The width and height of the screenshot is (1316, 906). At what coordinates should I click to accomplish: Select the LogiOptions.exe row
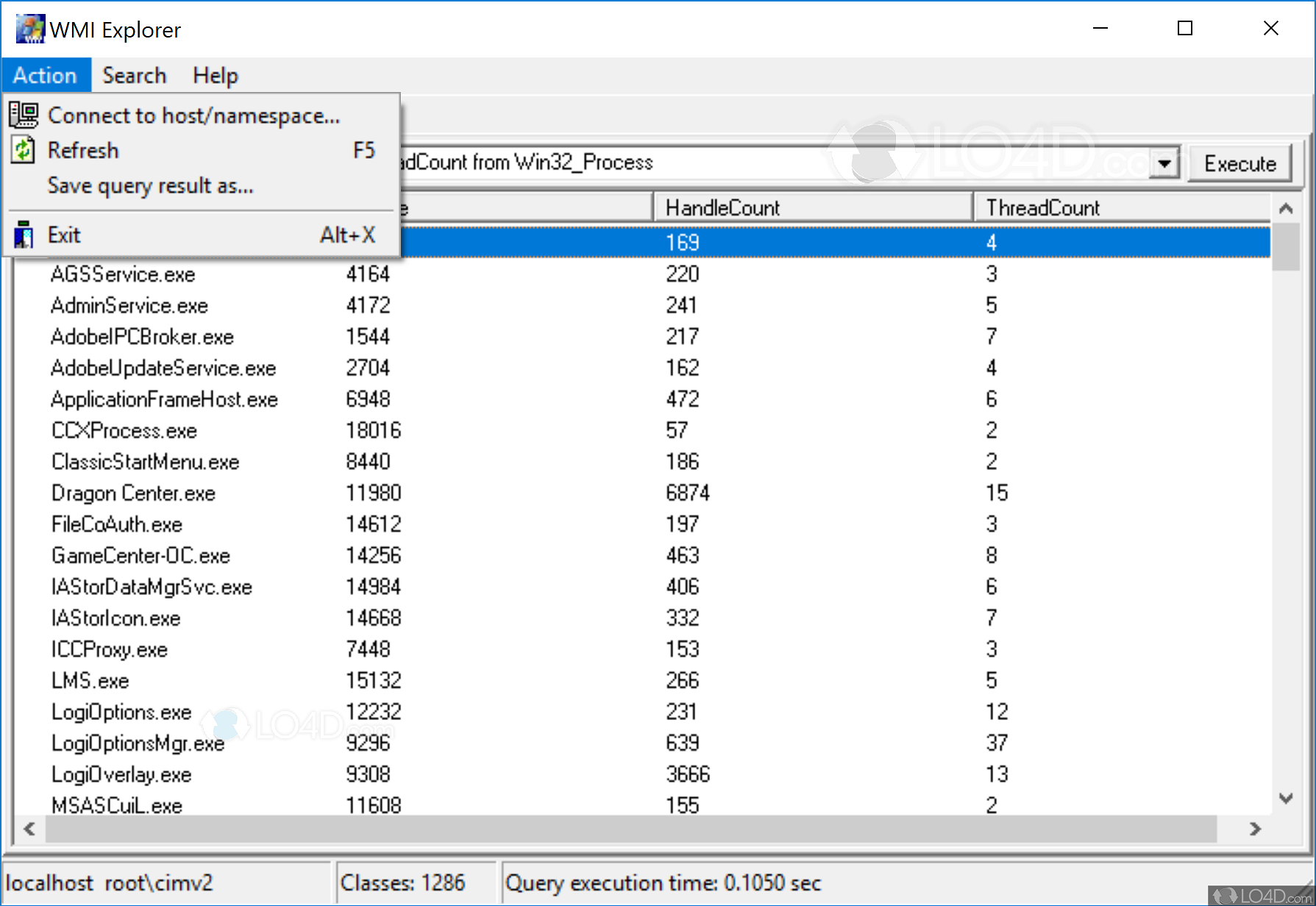pos(642,712)
